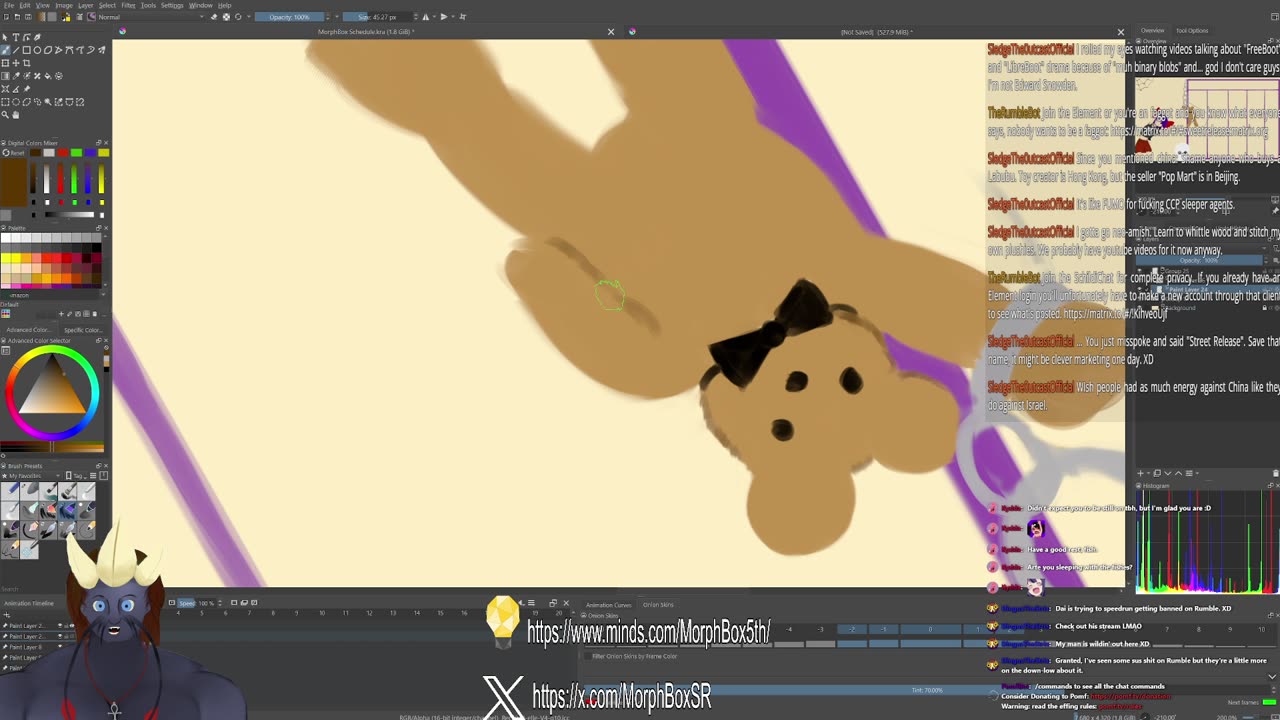Toggle vertical mirror tool
The width and height of the screenshot is (1280, 720).
pos(444,17)
